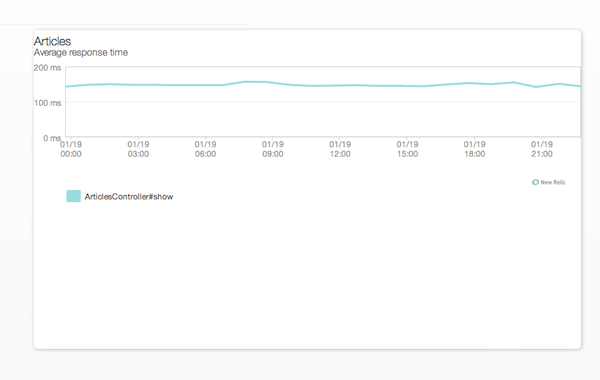Click the ArticlesController#show legend label
The image size is (600, 380).
click(129, 197)
